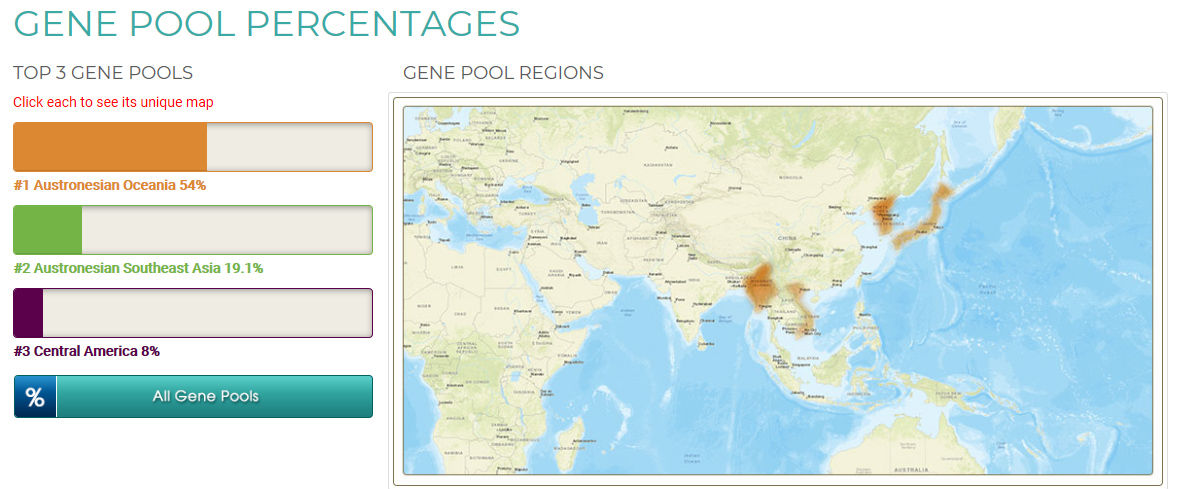Click the TOP 3 GENE POOLS heading
1182x489 pixels.
point(103,73)
